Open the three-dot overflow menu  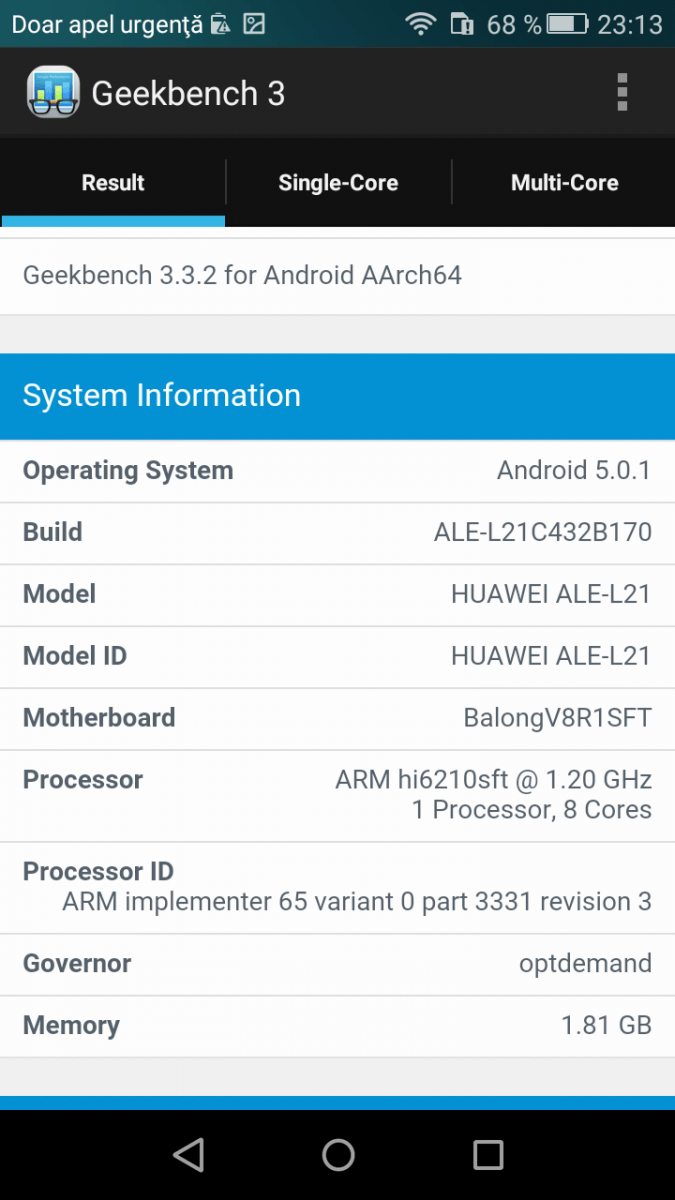coord(622,92)
